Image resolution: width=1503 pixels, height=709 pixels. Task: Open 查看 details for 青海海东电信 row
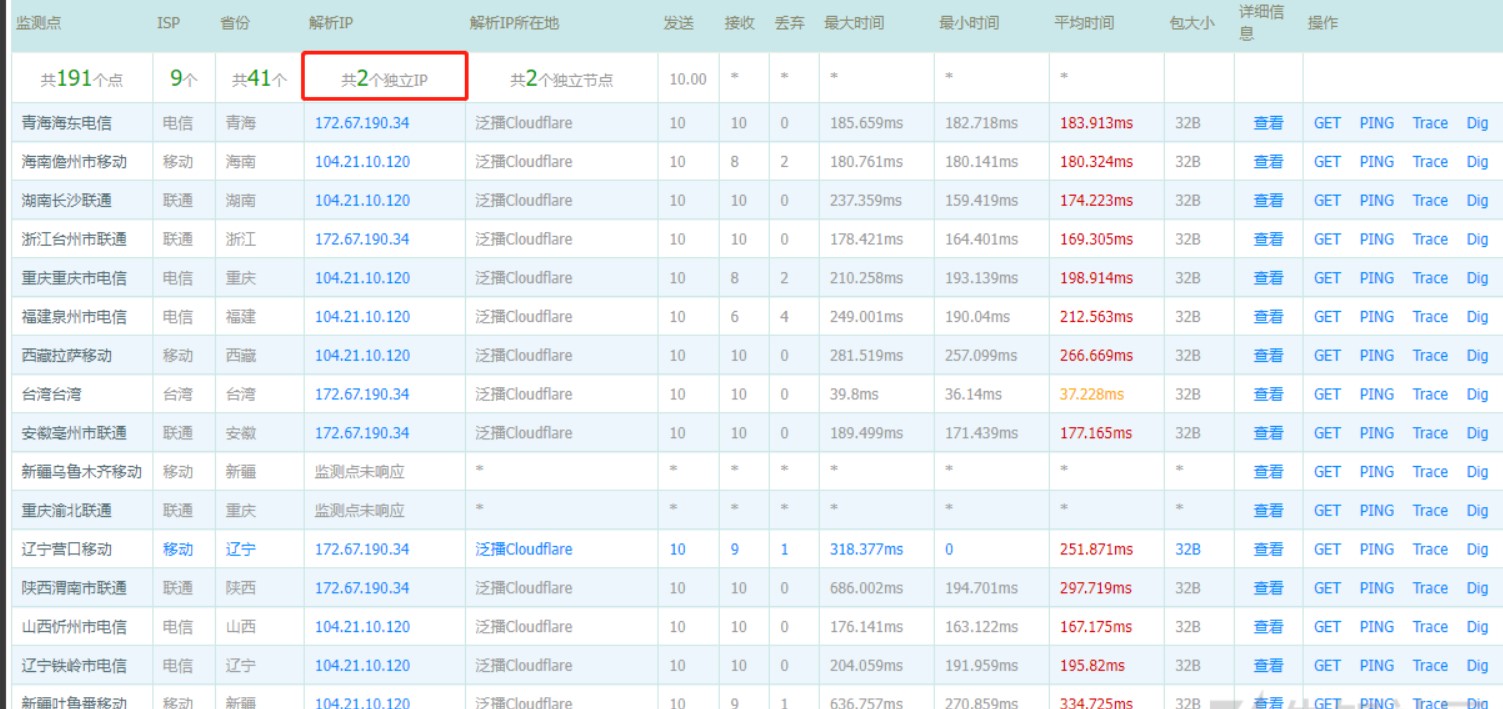tap(1268, 123)
